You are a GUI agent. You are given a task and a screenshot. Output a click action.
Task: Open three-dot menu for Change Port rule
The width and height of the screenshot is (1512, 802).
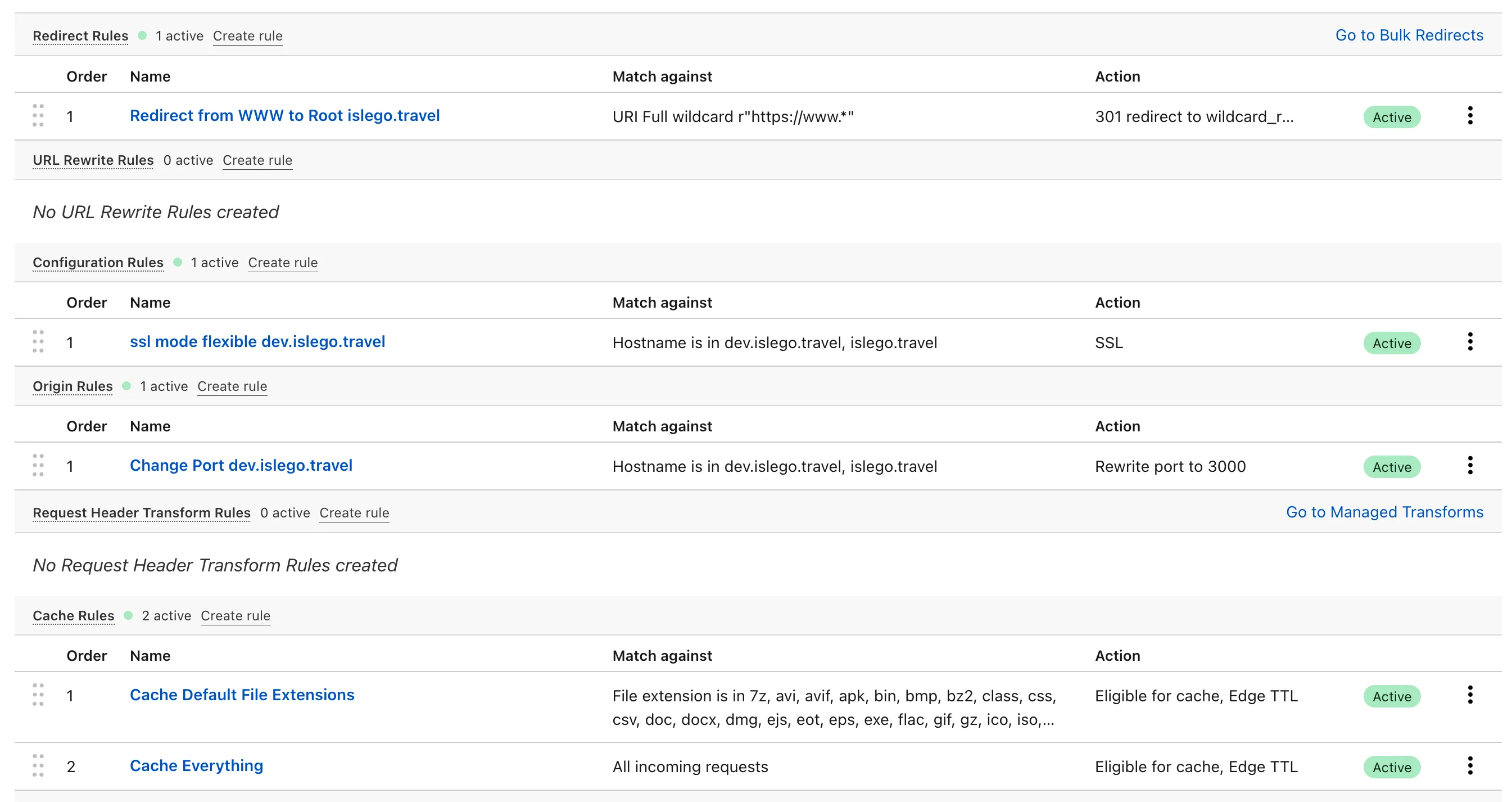coord(1470,466)
